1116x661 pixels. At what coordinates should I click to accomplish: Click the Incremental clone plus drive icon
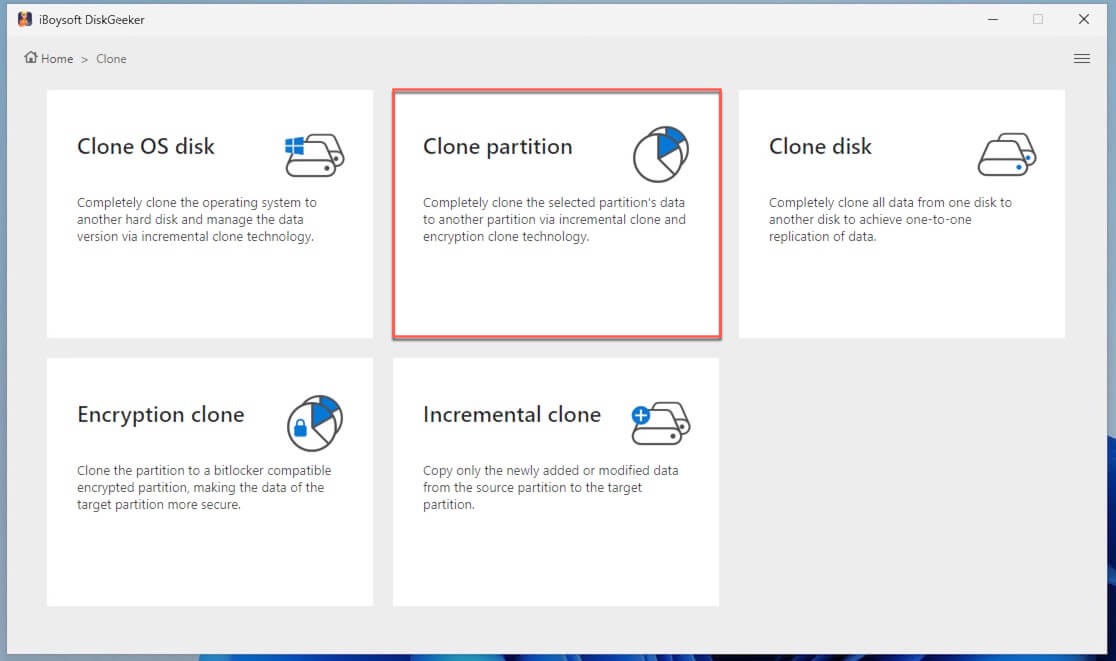pos(660,423)
